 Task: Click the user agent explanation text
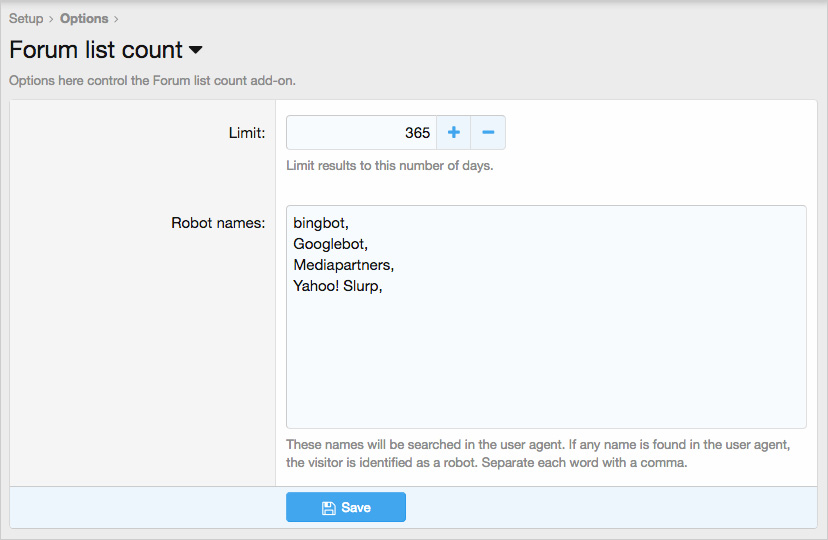539,453
